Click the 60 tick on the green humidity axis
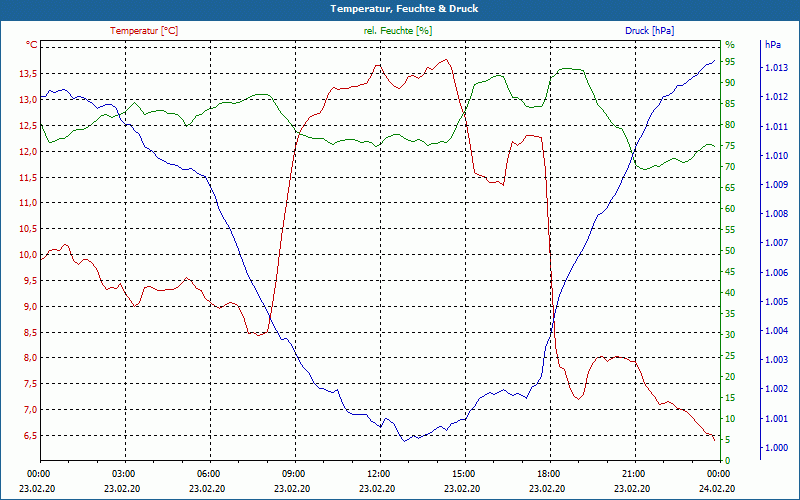The width and height of the screenshot is (800, 500). (730, 209)
